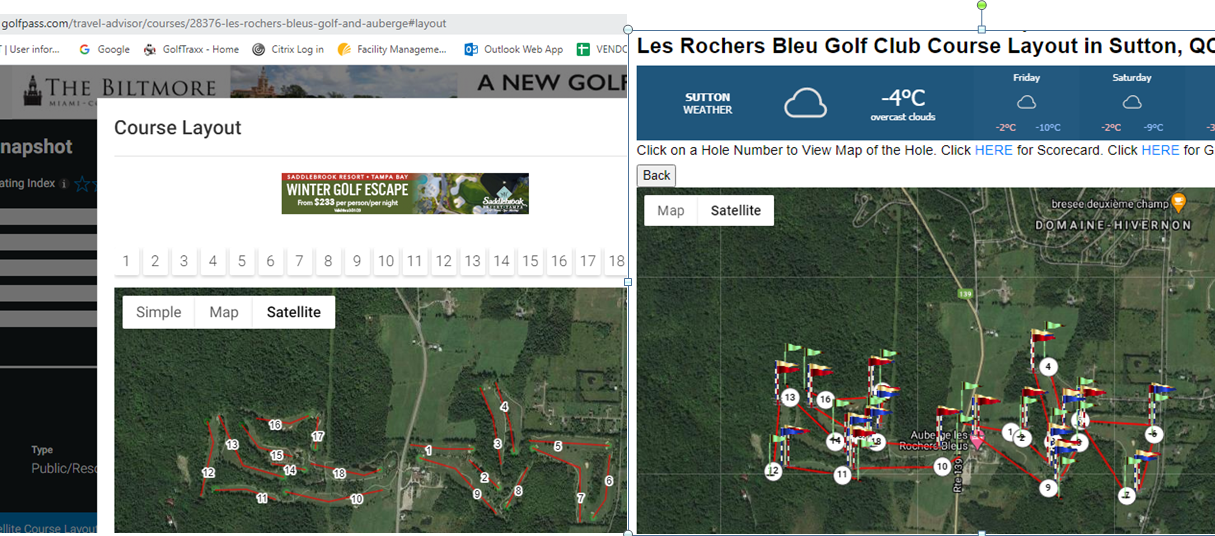
Task: Open the Citrix Log in bookmark
Action: (288, 49)
